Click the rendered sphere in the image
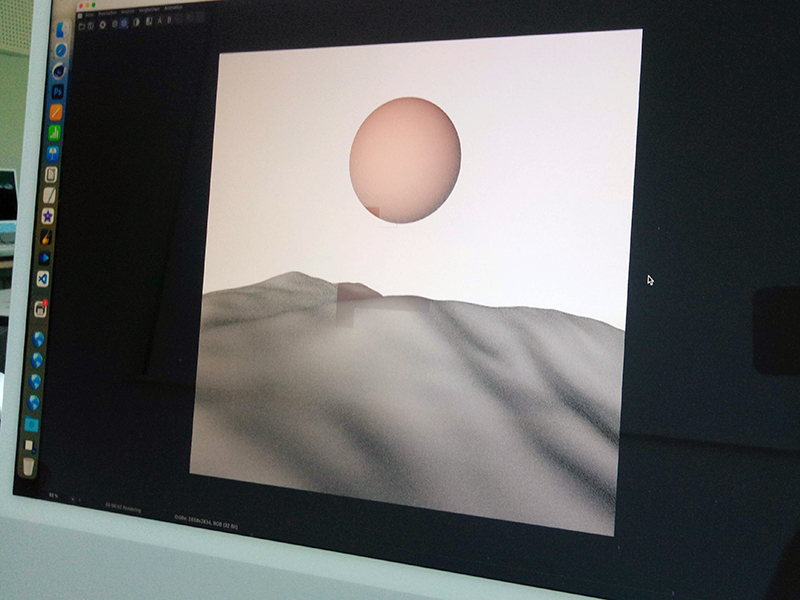This screenshot has width=800, height=600. (x=405, y=158)
